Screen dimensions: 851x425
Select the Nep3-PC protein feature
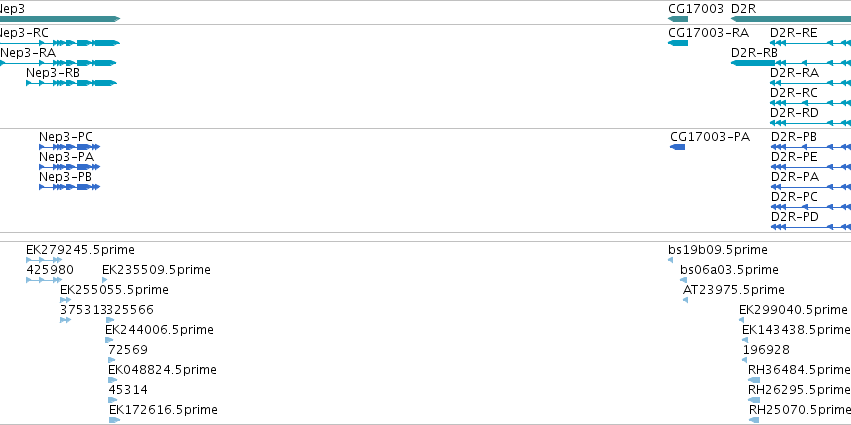coord(69,147)
